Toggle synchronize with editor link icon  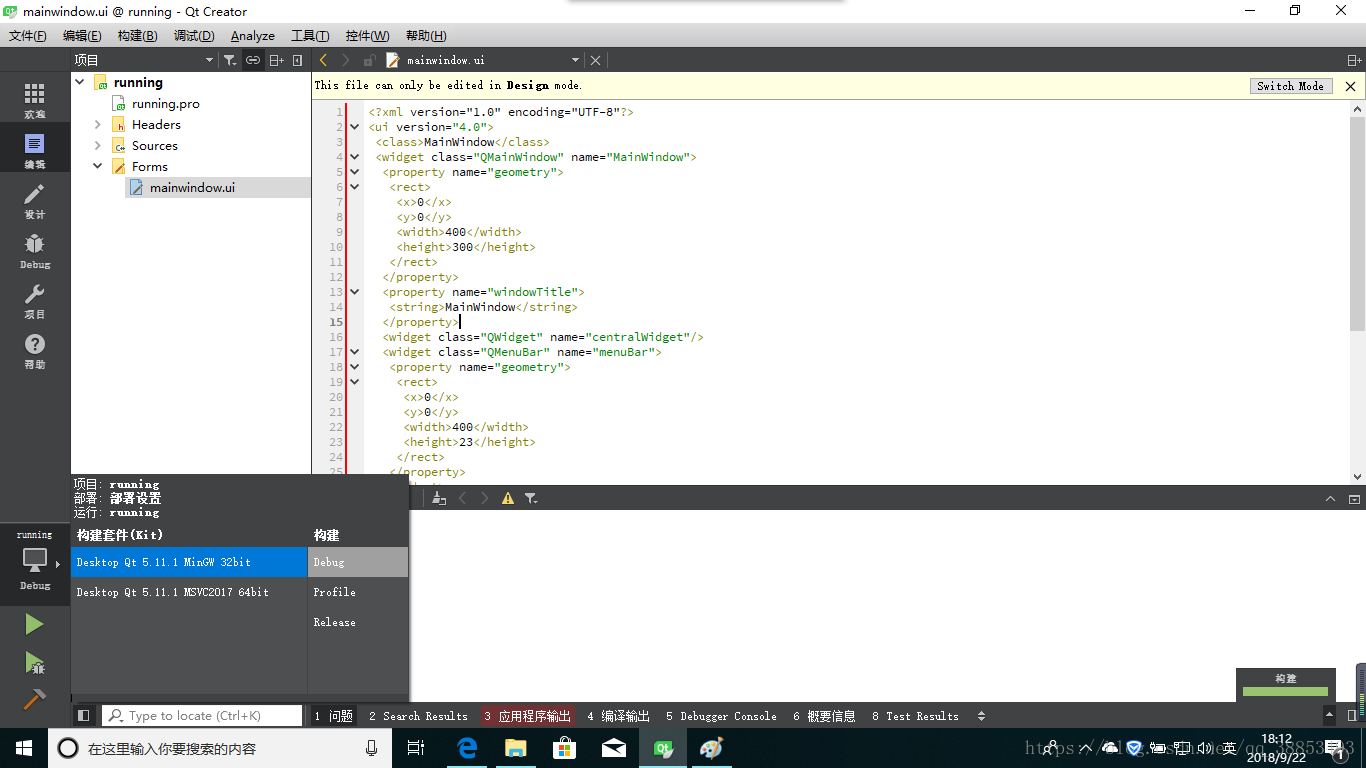253,60
